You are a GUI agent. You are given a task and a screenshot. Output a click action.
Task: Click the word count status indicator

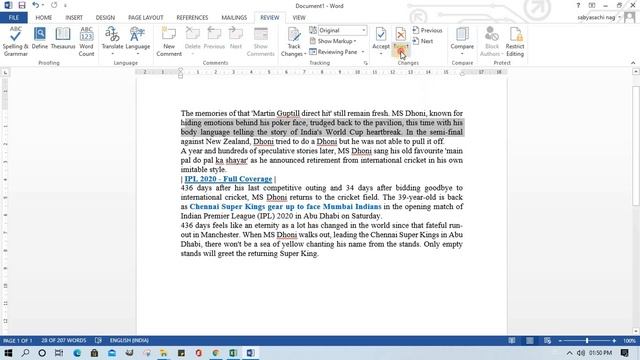point(64,340)
